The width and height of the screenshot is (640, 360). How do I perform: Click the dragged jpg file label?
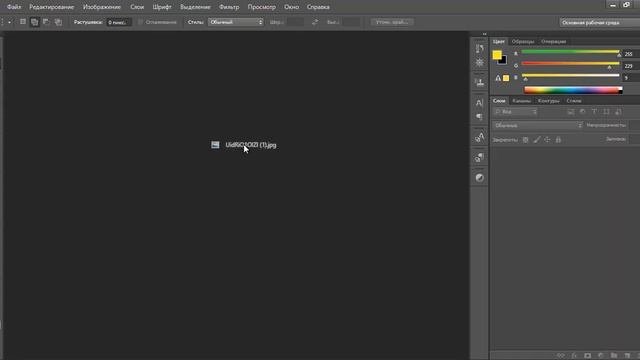pyautogui.click(x=251, y=145)
